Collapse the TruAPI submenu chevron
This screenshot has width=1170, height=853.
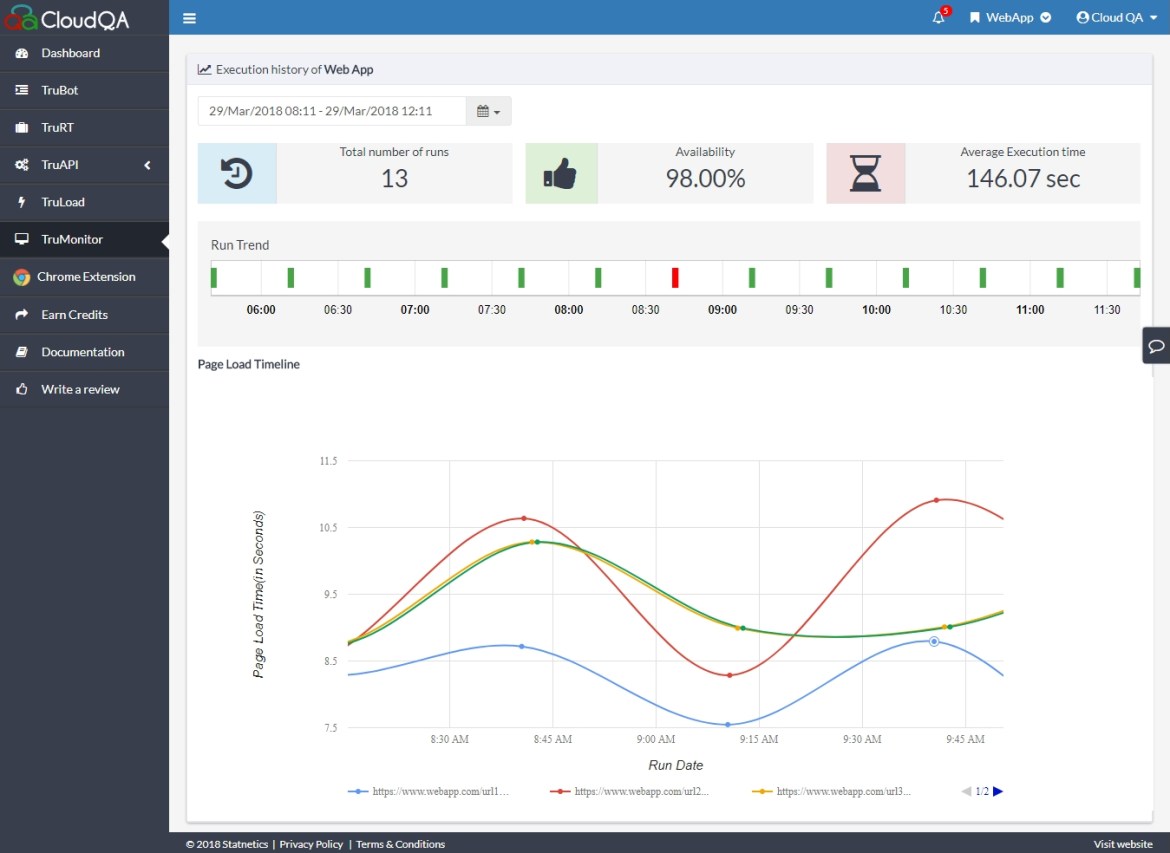[146, 165]
